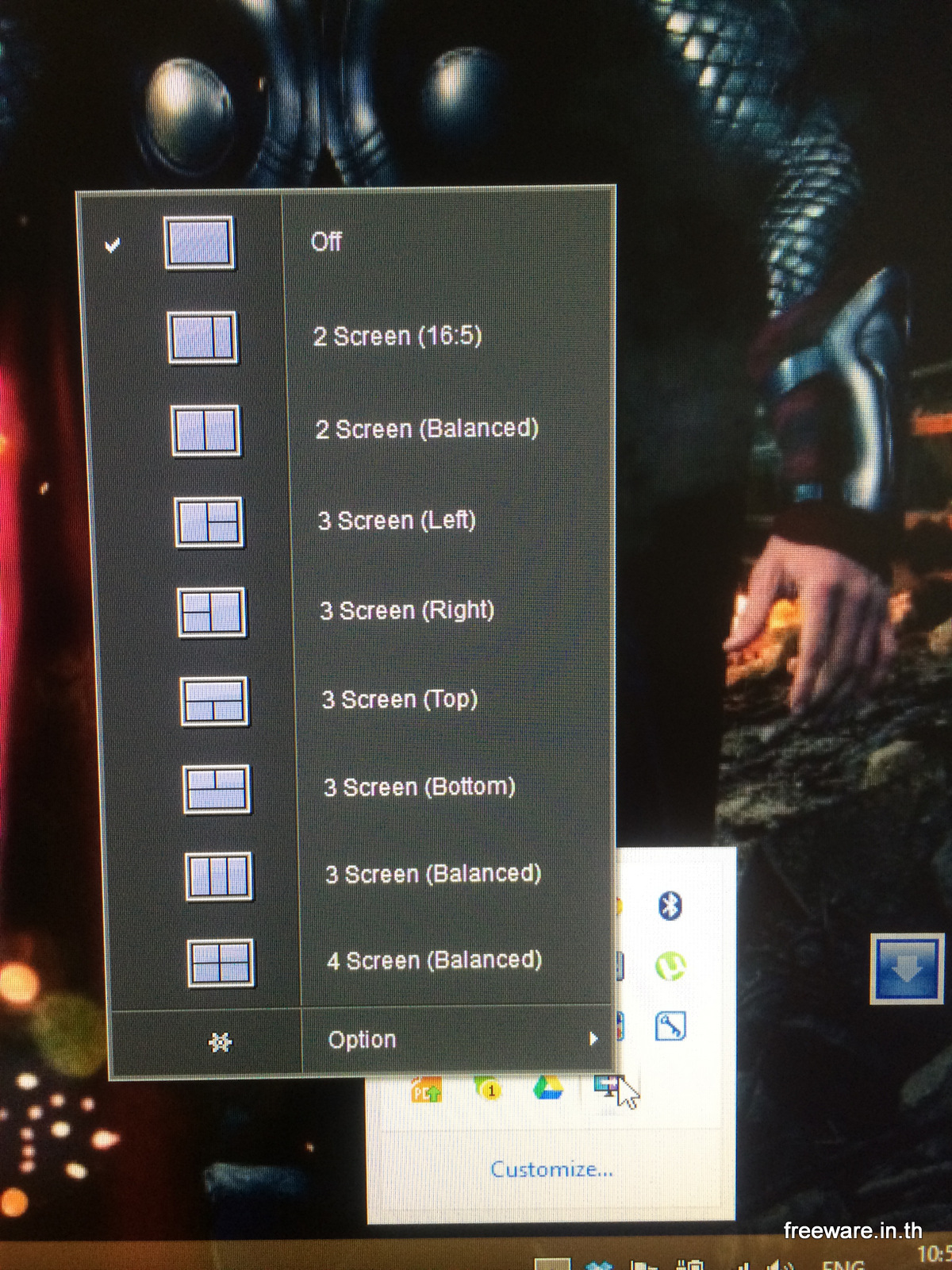This screenshot has height=1270, width=952.
Task: Choose 3 Screen (Bottom) layout entry
Action: [x=420, y=787]
